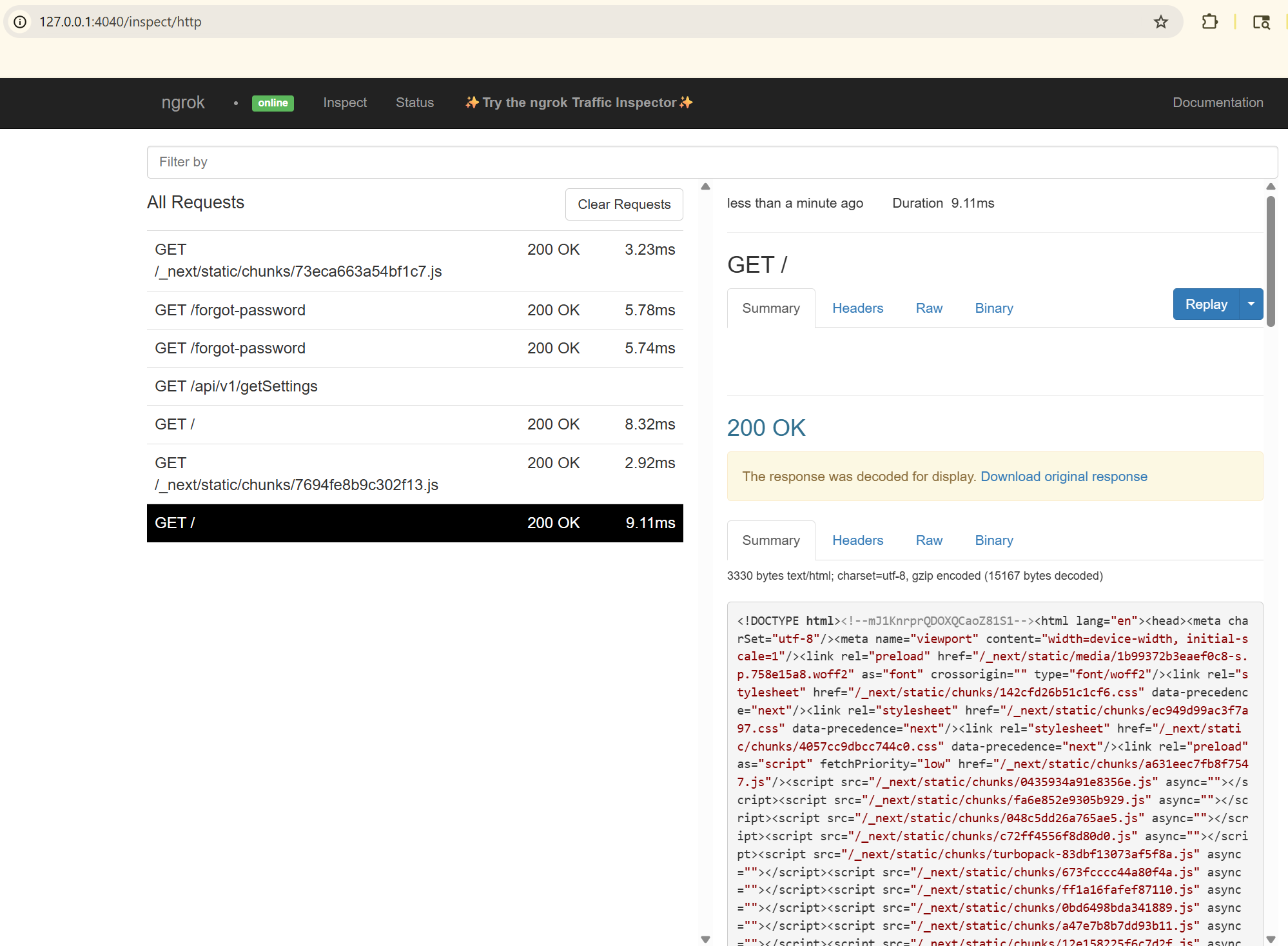View the Binary tab of the response

993,540
